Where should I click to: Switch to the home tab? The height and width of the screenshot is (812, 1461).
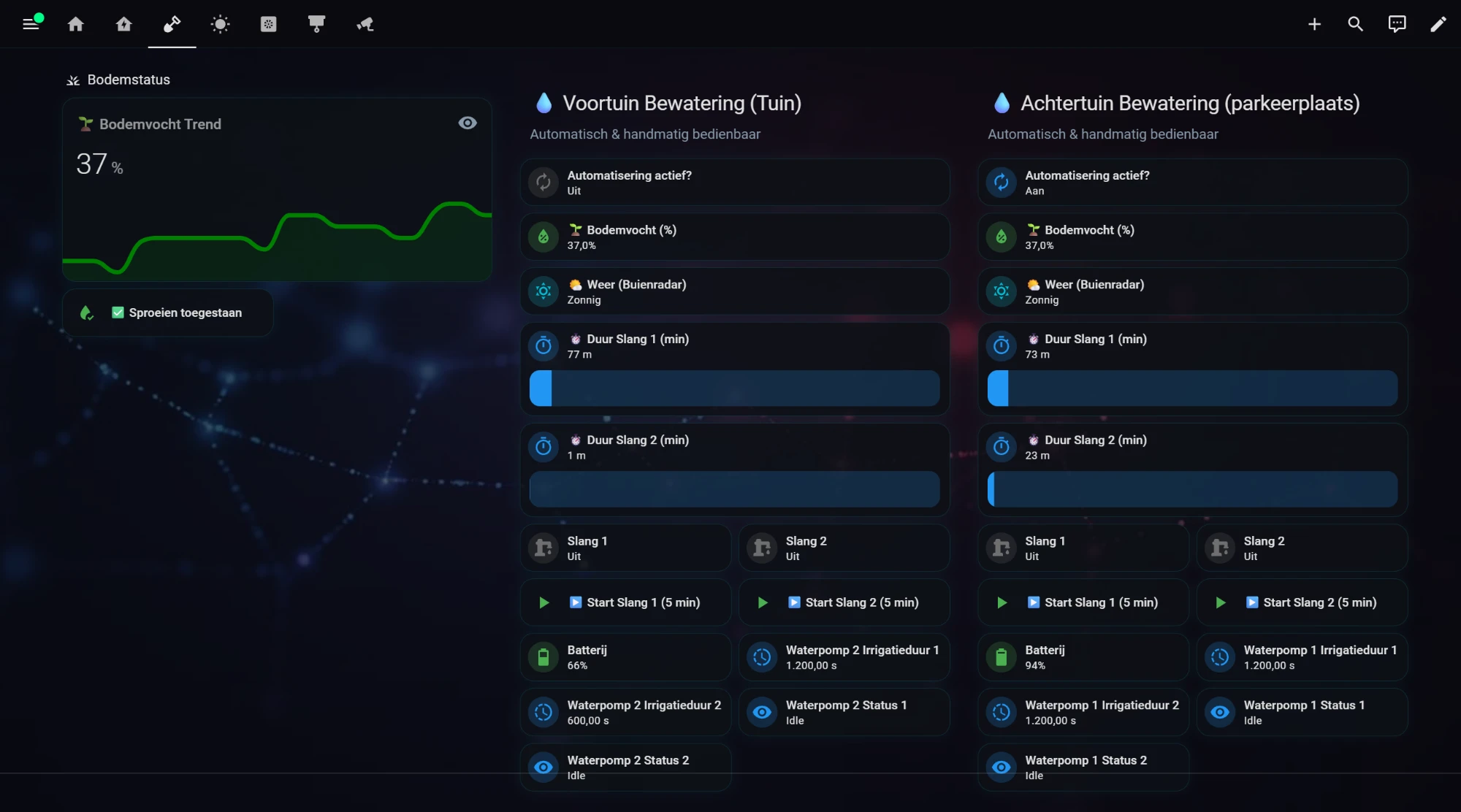(76, 24)
